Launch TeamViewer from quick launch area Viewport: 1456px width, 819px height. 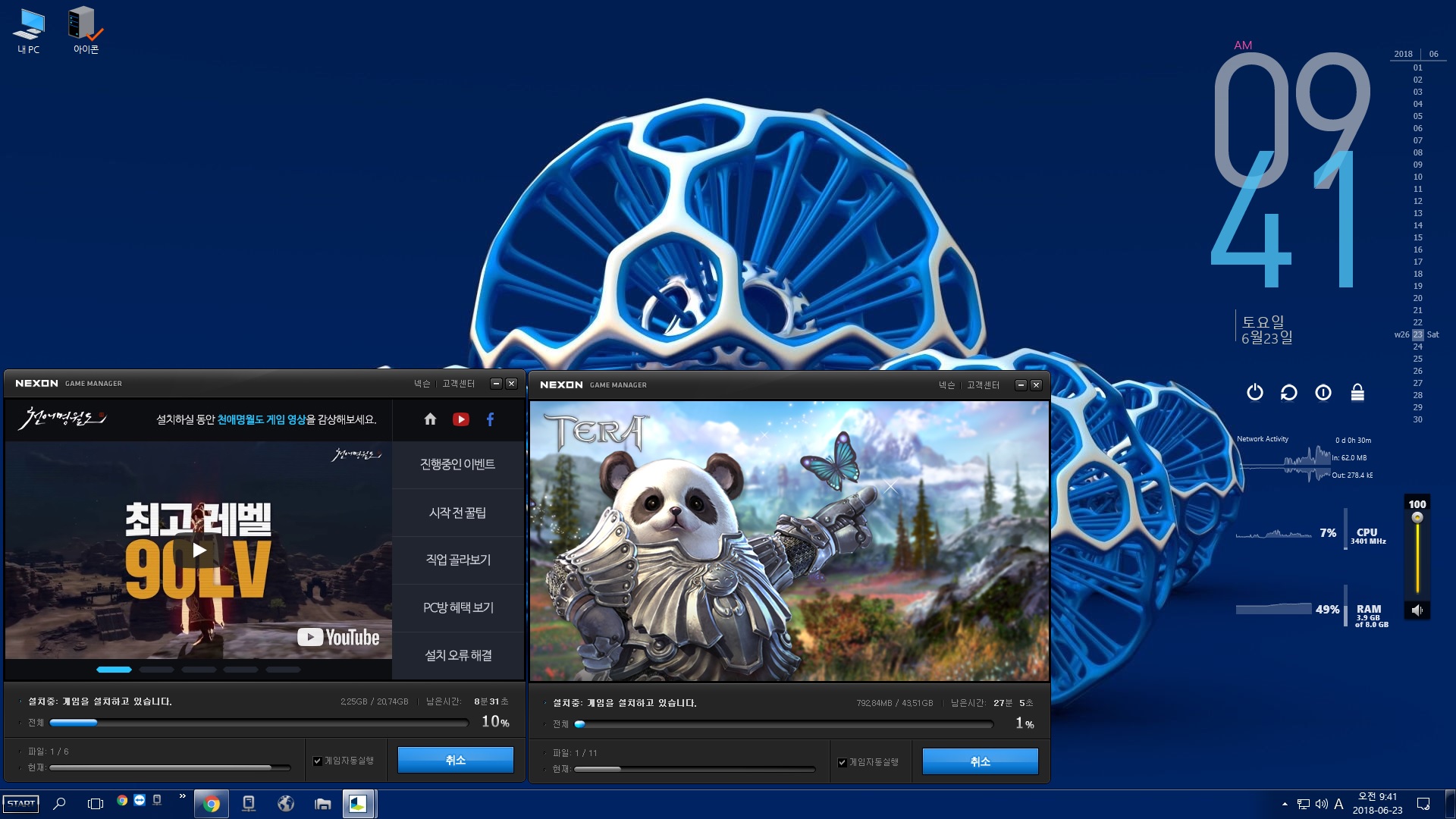(140, 800)
